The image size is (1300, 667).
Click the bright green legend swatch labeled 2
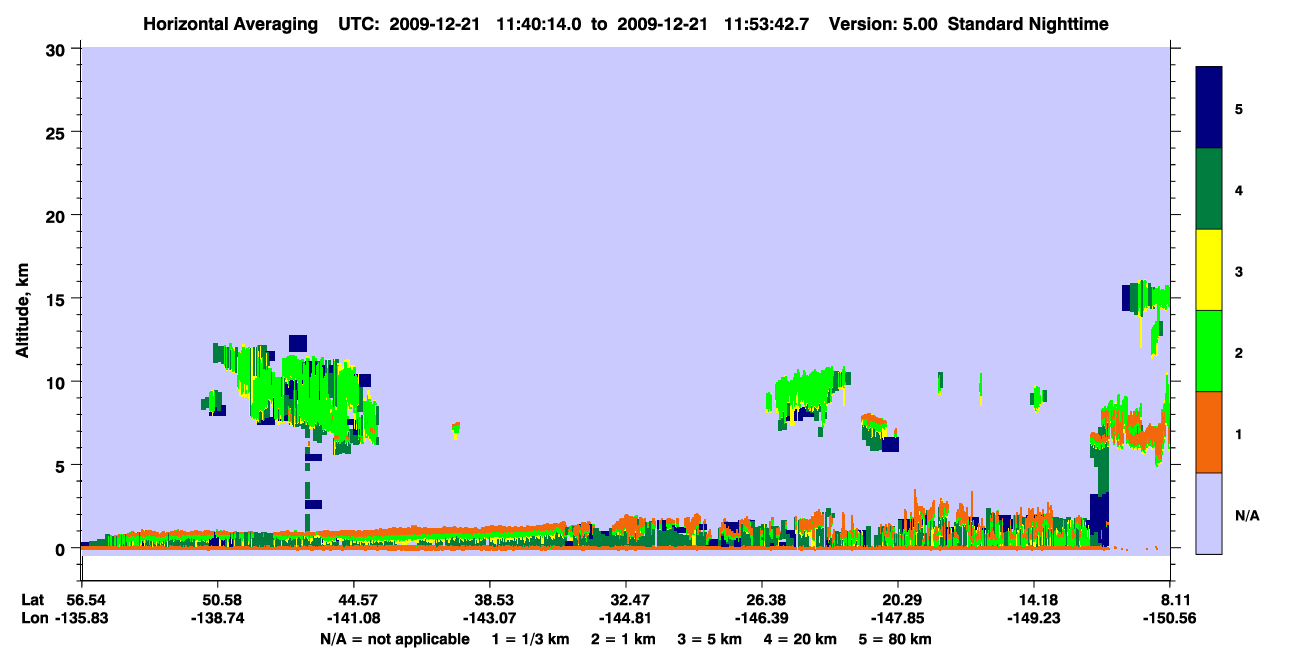pos(1209,351)
